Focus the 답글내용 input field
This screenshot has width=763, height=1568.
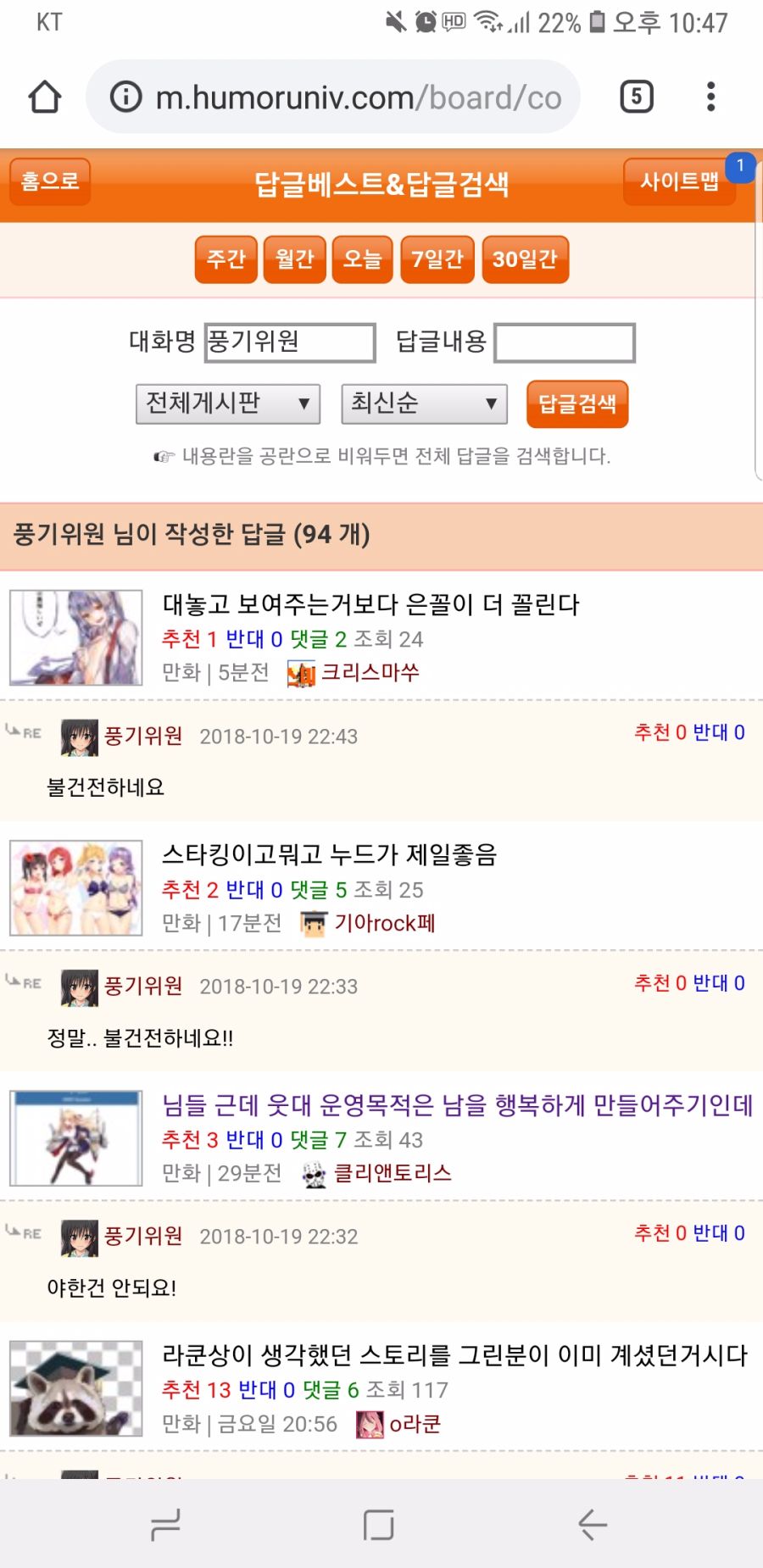(565, 342)
